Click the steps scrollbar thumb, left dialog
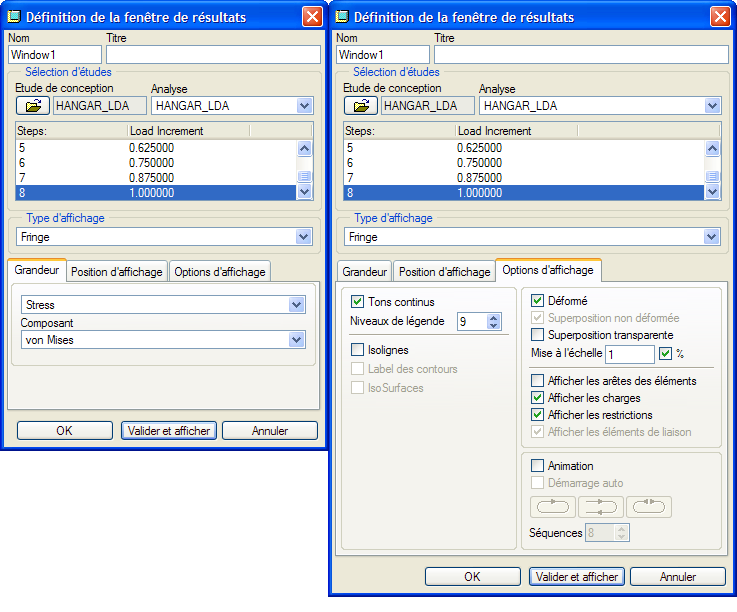This screenshot has height=612, width=737. [x=305, y=176]
